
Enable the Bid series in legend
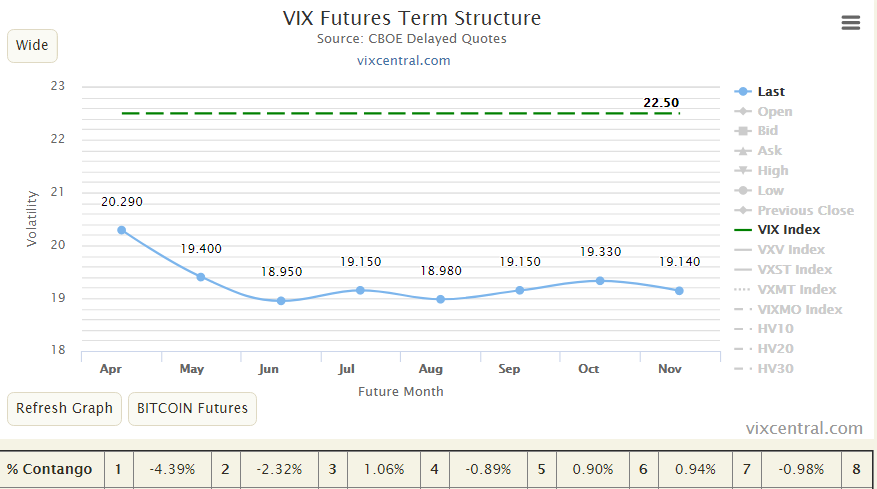[767, 131]
